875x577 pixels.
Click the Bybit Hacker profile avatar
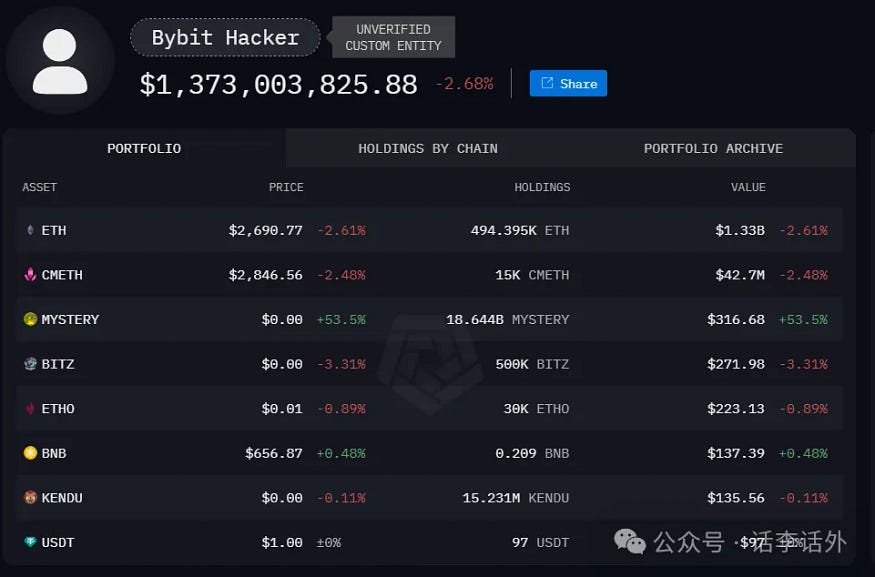click(60, 61)
